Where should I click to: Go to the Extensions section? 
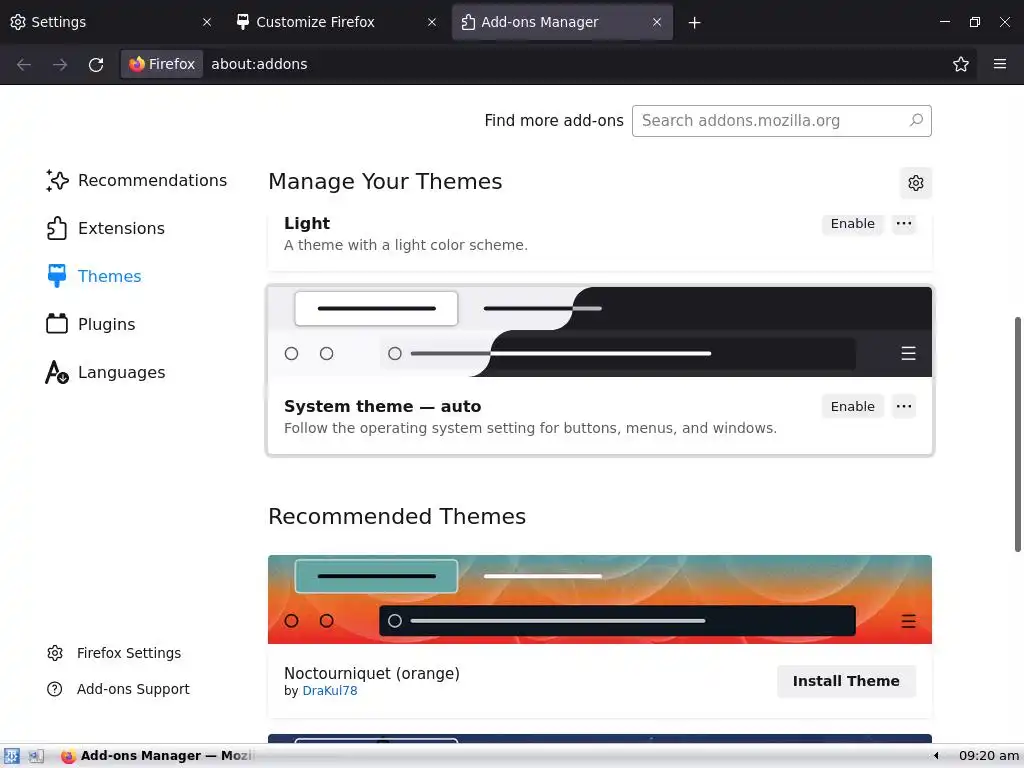105,229
